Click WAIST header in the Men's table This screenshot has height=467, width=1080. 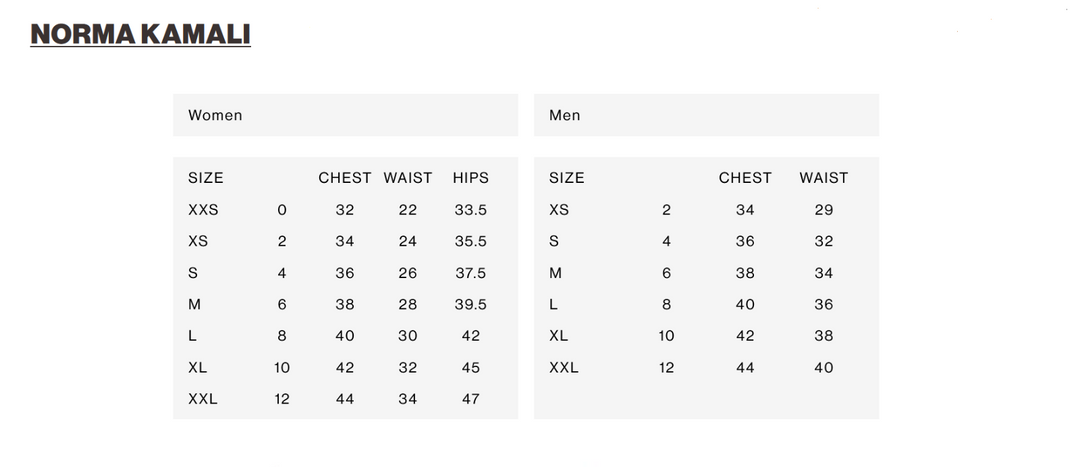coord(823,178)
